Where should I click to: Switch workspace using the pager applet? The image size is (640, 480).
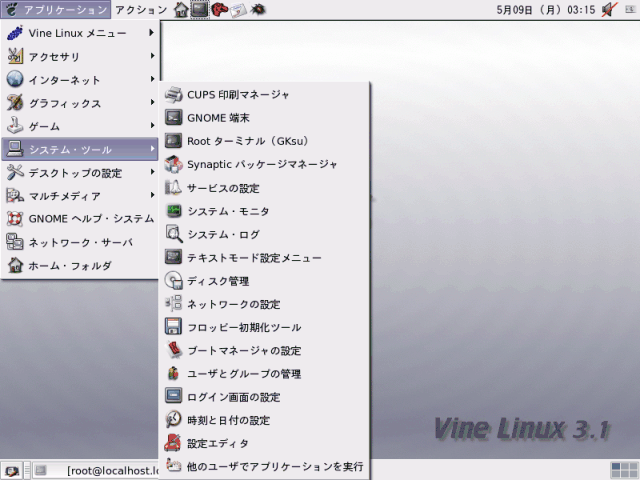(x=624, y=471)
